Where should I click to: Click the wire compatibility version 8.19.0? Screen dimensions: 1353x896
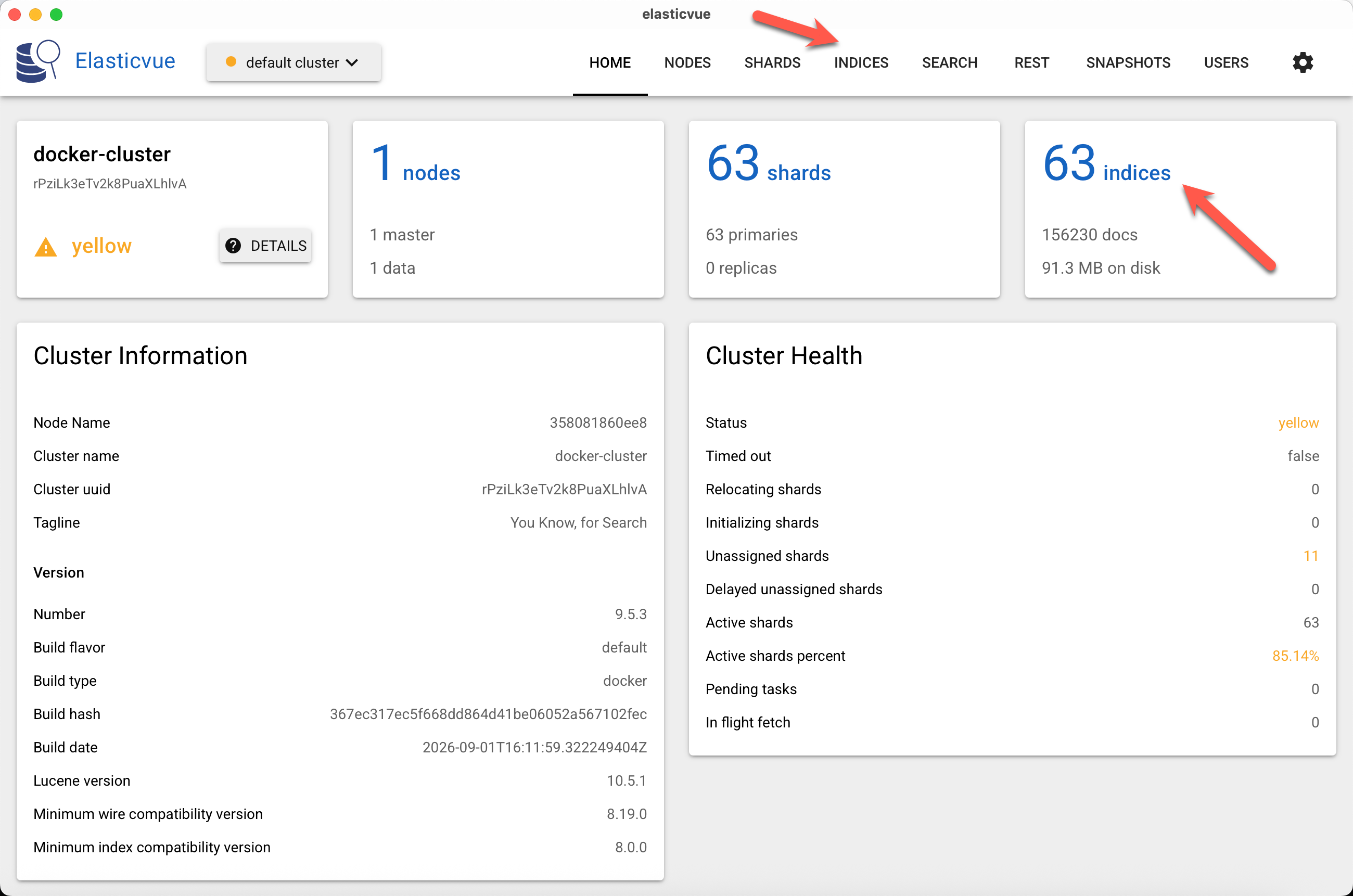coord(627,814)
